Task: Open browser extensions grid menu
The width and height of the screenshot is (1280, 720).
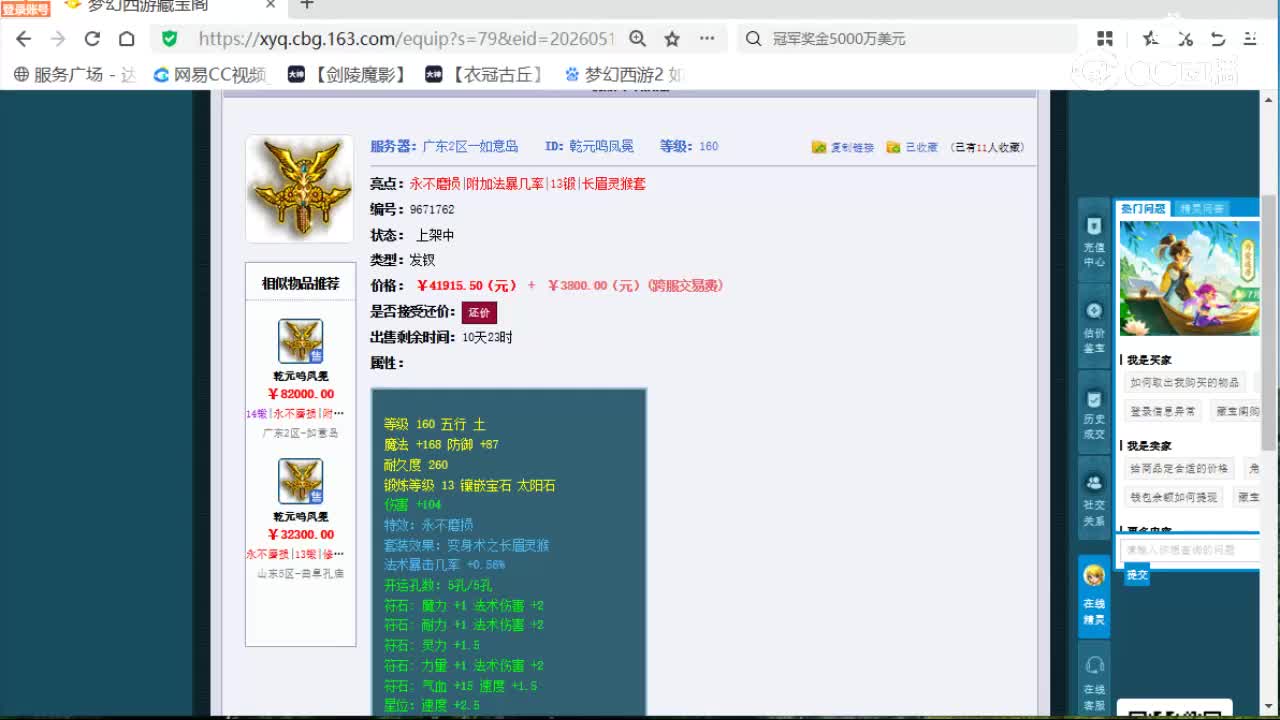Action: pyautogui.click(x=1105, y=39)
